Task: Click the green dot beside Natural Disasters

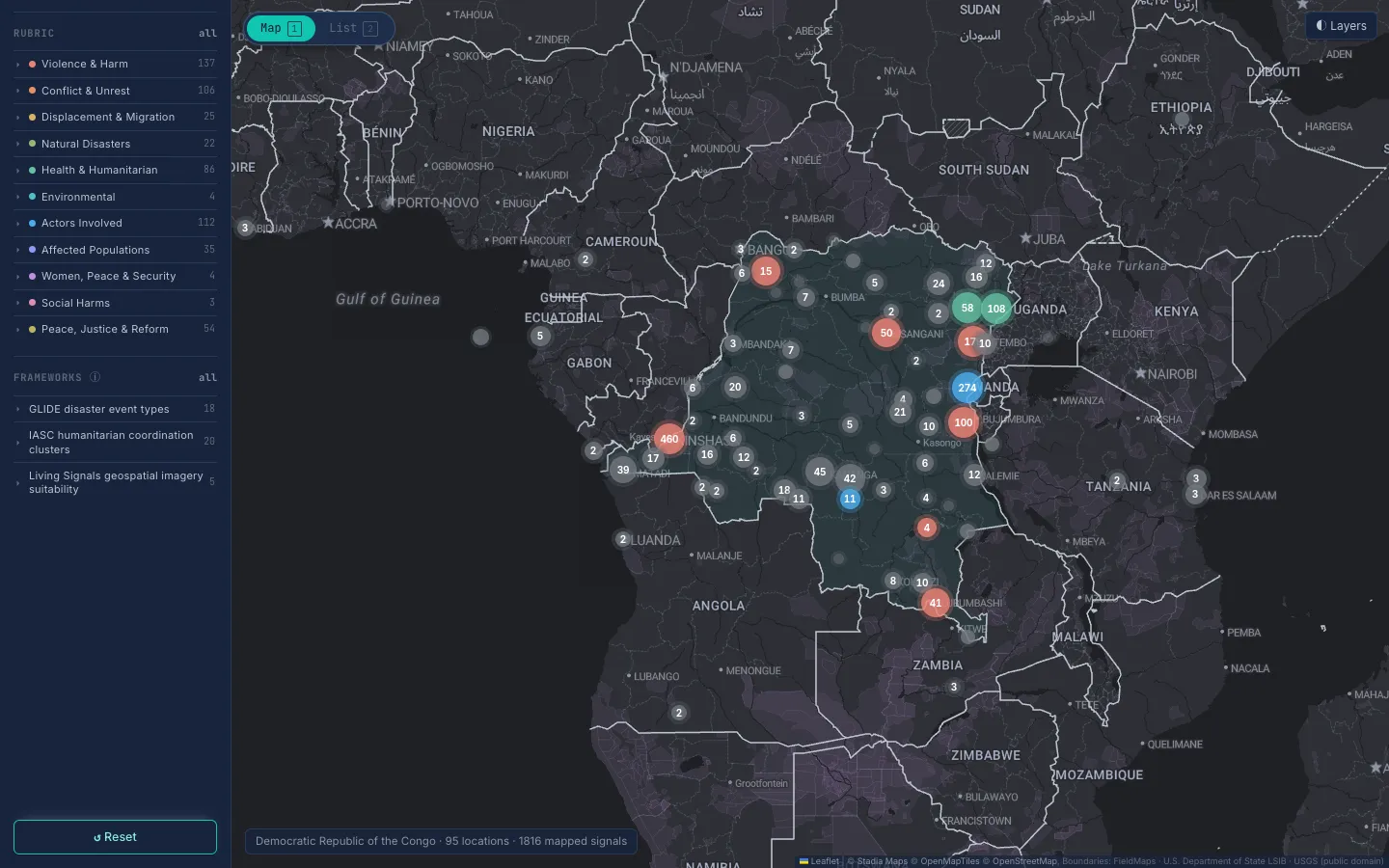Action: click(x=32, y=144)
